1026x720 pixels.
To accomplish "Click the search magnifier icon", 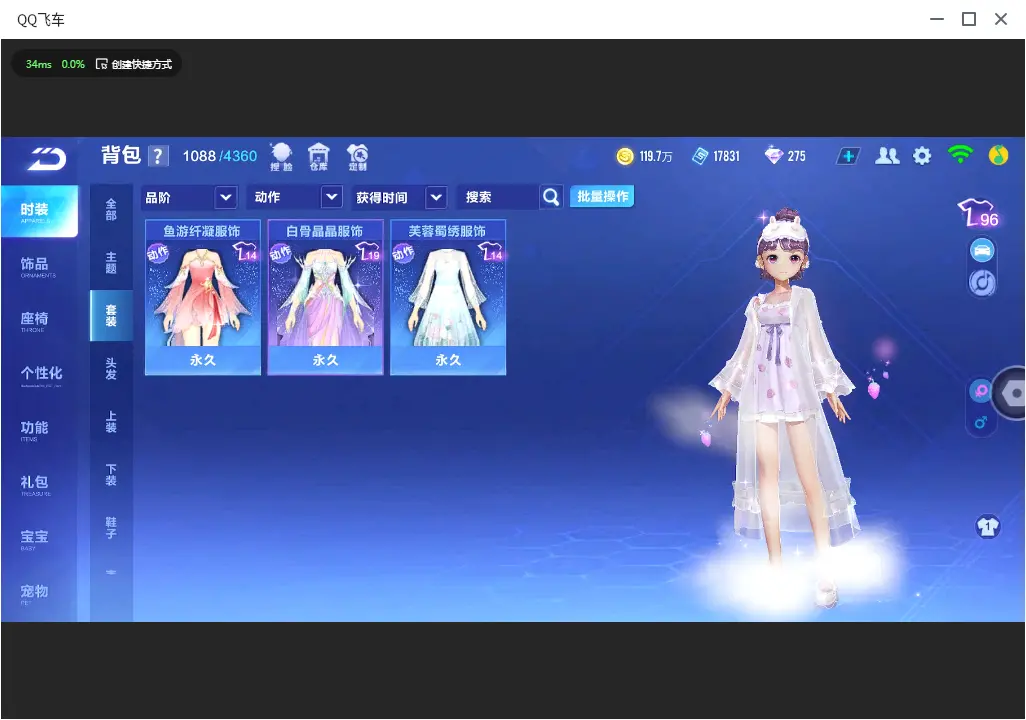I will [x=551, y=196].
